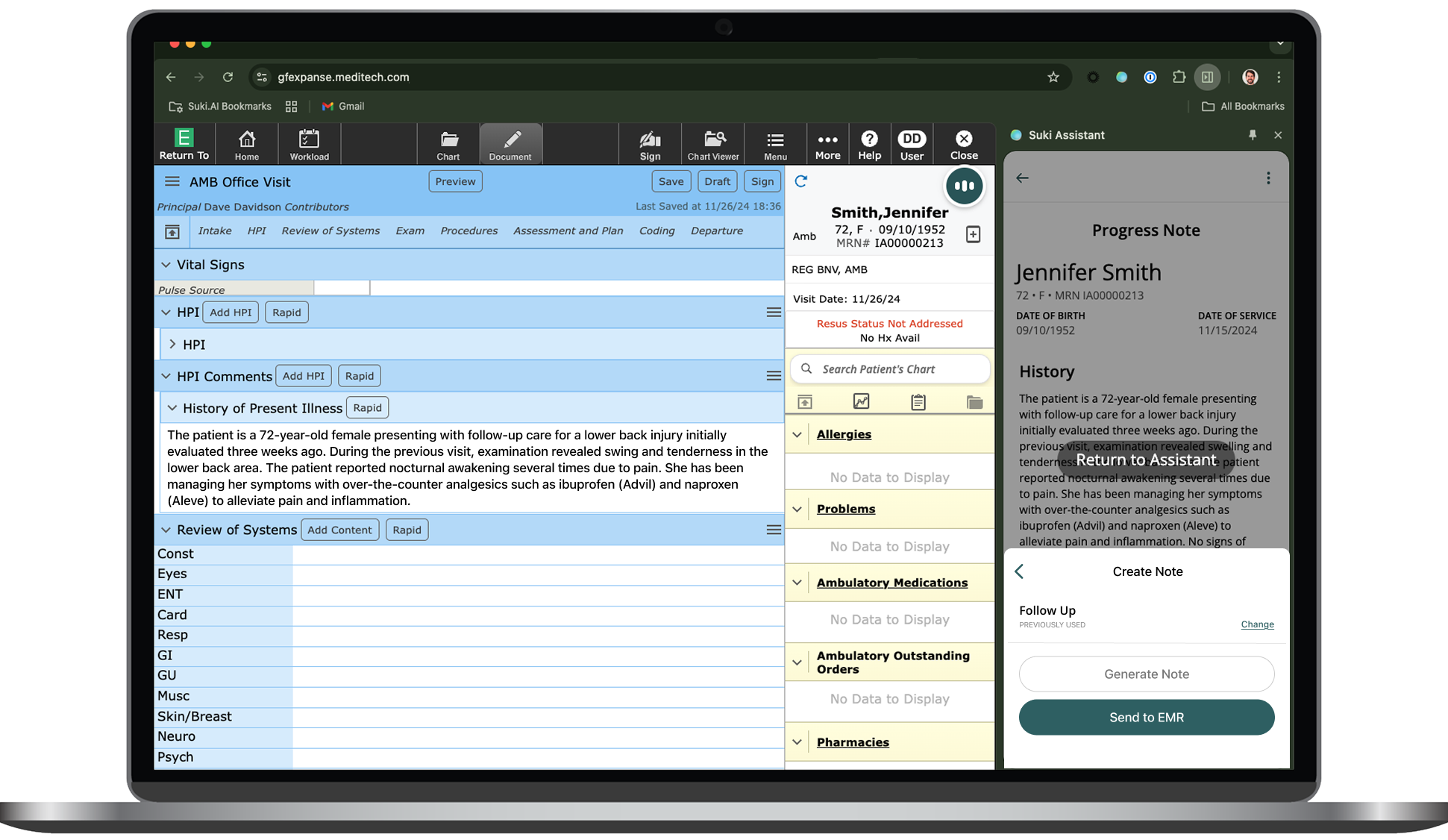1448x840 pixels.
Task: Click the section navigator icon left of Intake
Action: click(x=172, y=231)
